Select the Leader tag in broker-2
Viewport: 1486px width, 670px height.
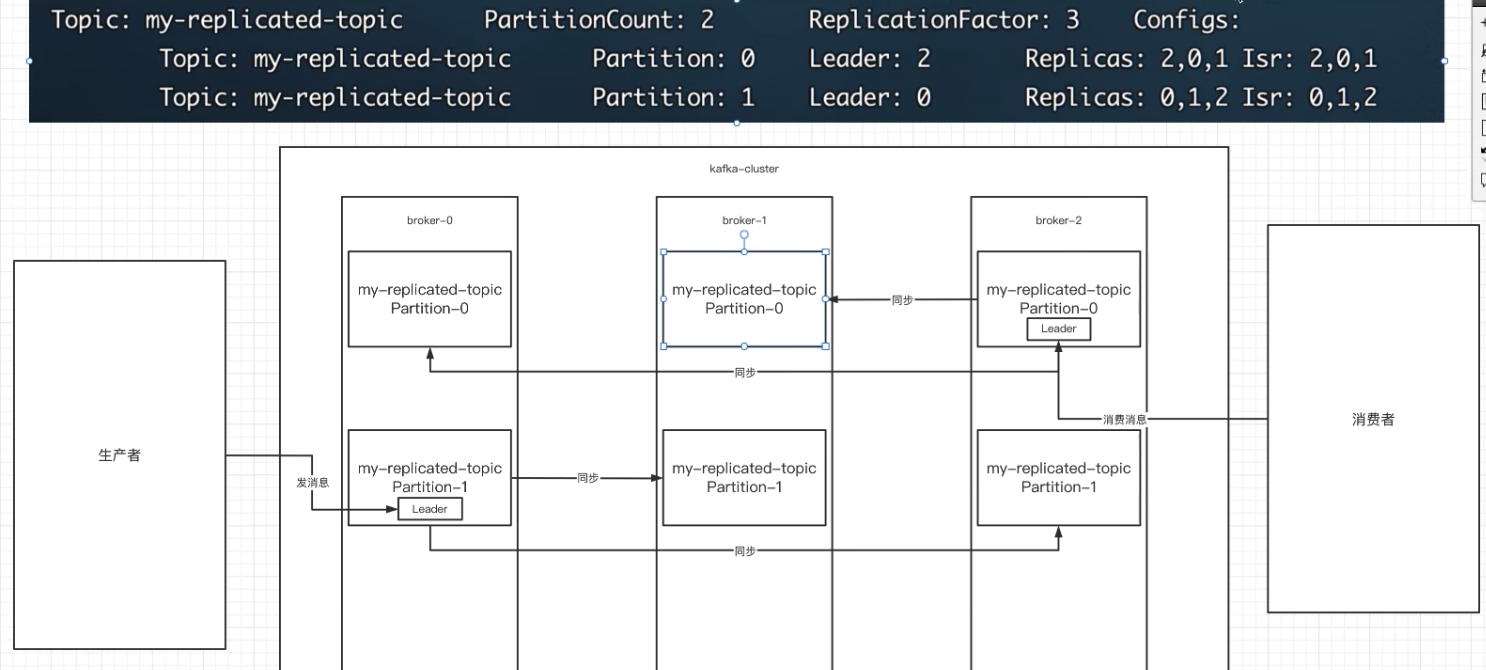pos(1058,329)
